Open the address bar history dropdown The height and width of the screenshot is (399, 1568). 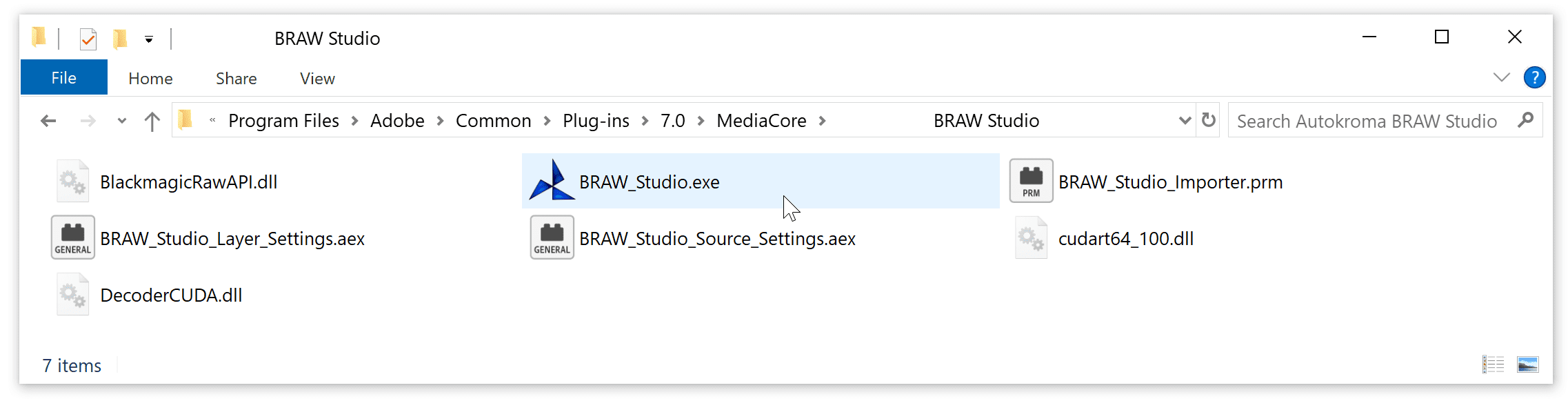[x=1185, y=120]
